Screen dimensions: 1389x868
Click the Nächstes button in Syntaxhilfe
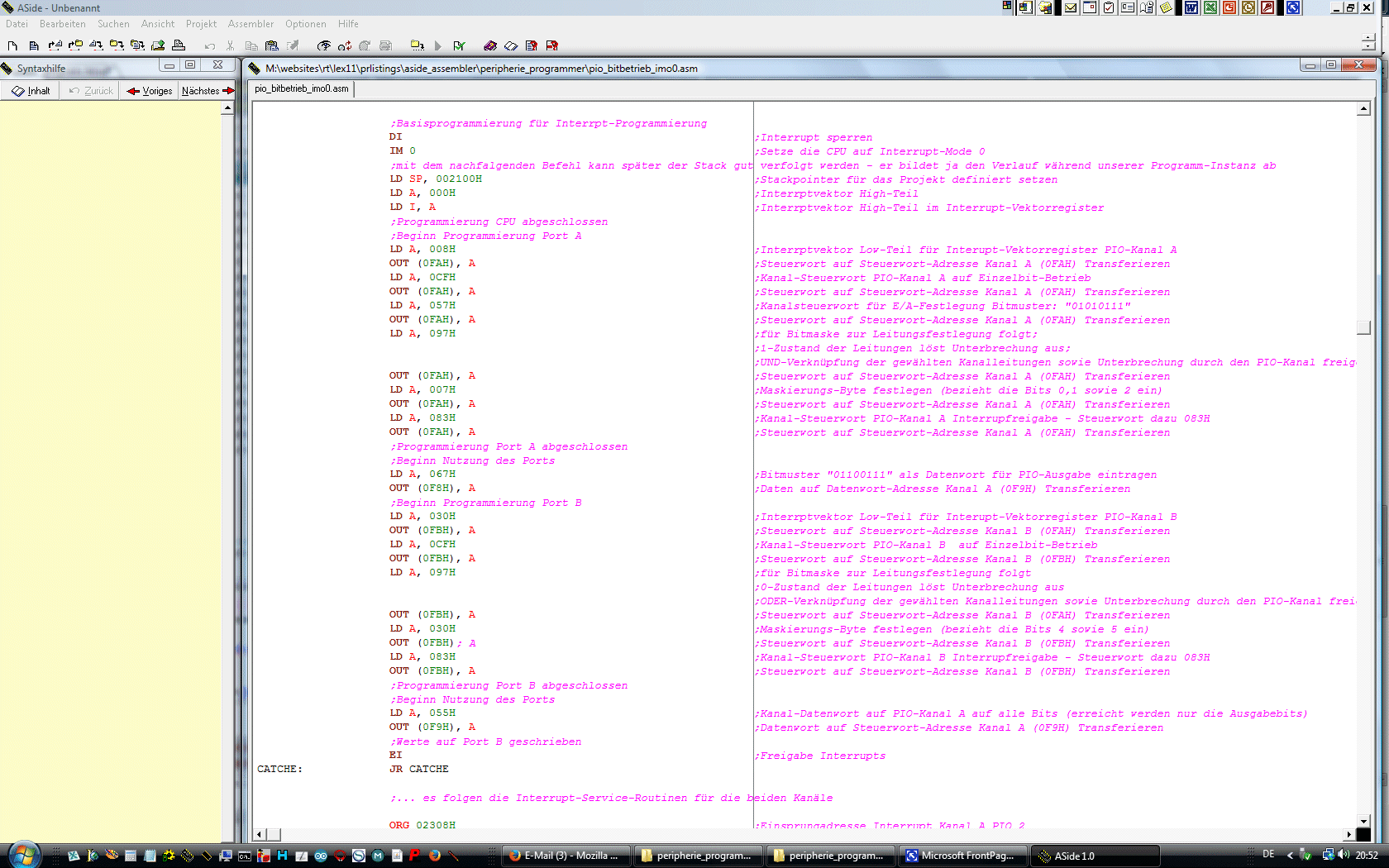208,91
